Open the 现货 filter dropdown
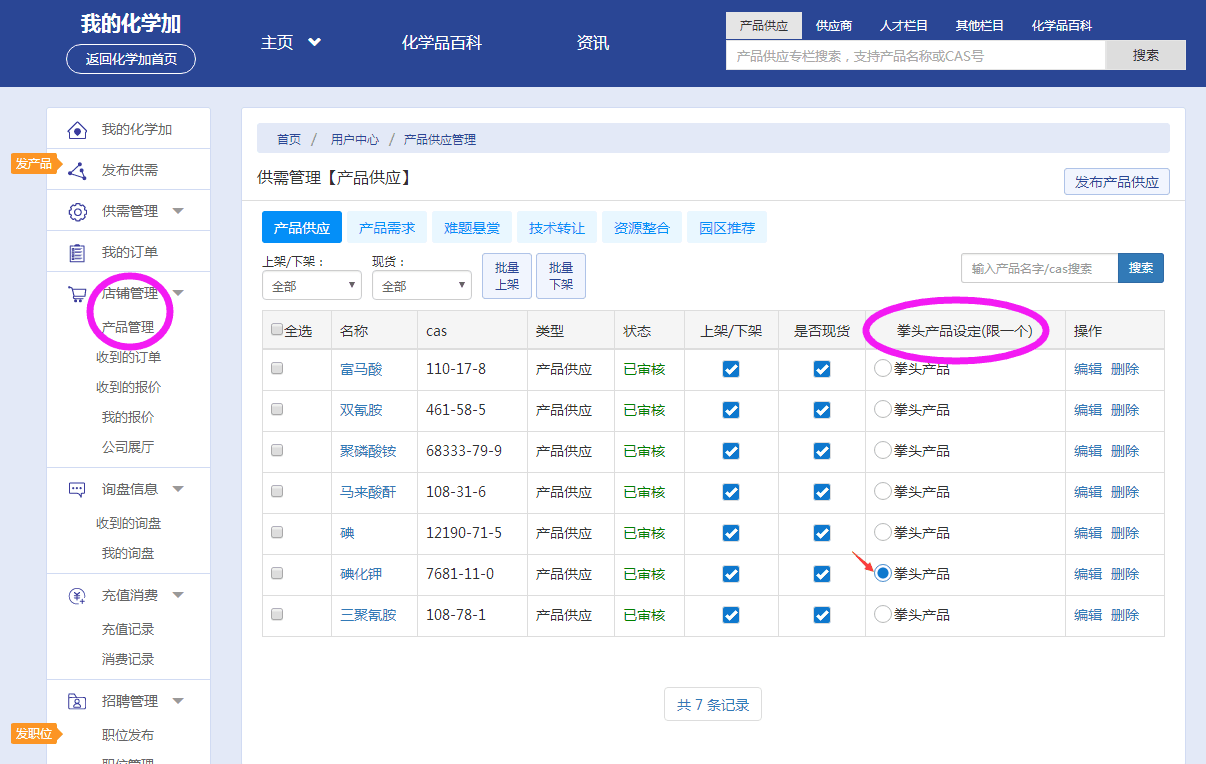Viewport: 1206px width, 764px height. click(421, 286)
